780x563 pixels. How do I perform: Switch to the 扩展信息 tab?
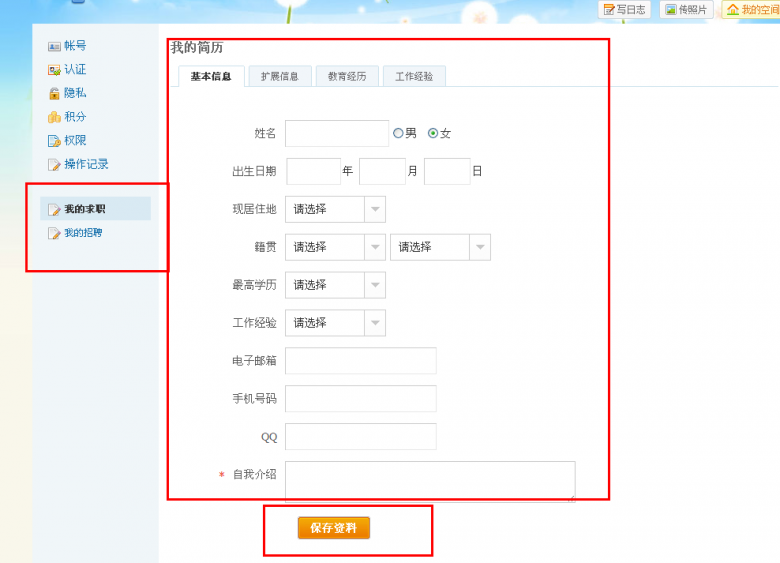pos(280,77)
